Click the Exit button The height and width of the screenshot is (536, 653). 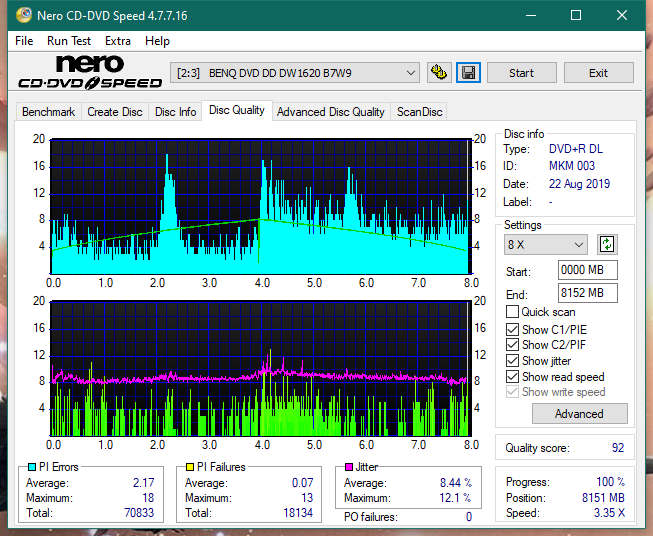point(598,73)
